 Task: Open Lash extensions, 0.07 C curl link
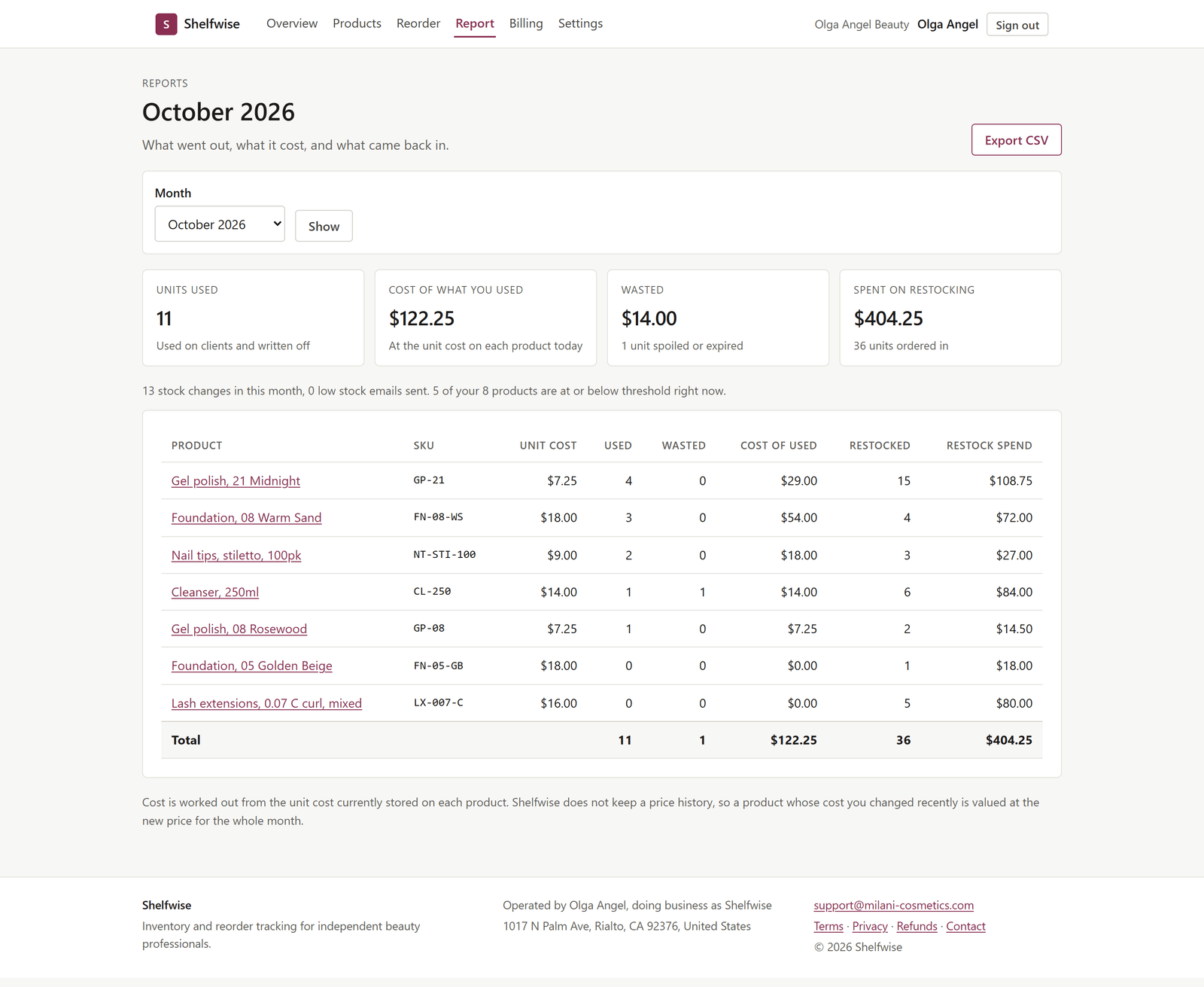(x=266, y=703)
